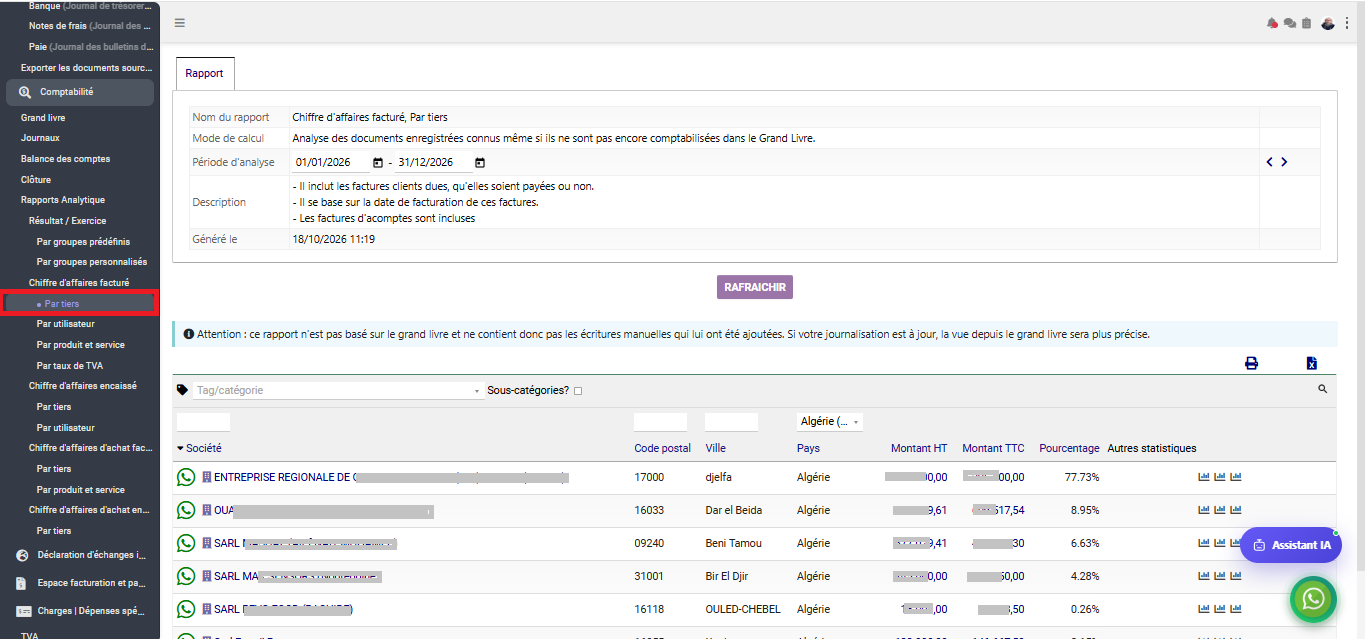Open Résultat / Exercice sidebar group

67,221
